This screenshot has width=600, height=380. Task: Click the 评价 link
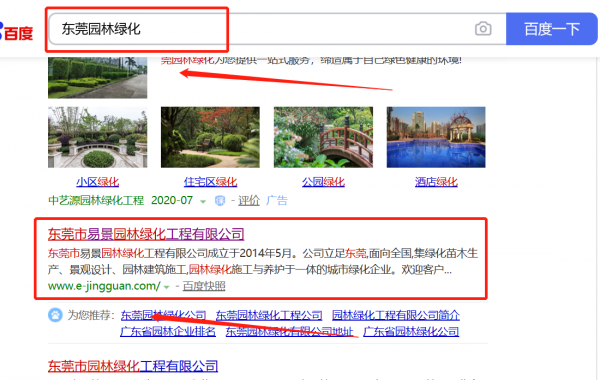pos(249,201)
